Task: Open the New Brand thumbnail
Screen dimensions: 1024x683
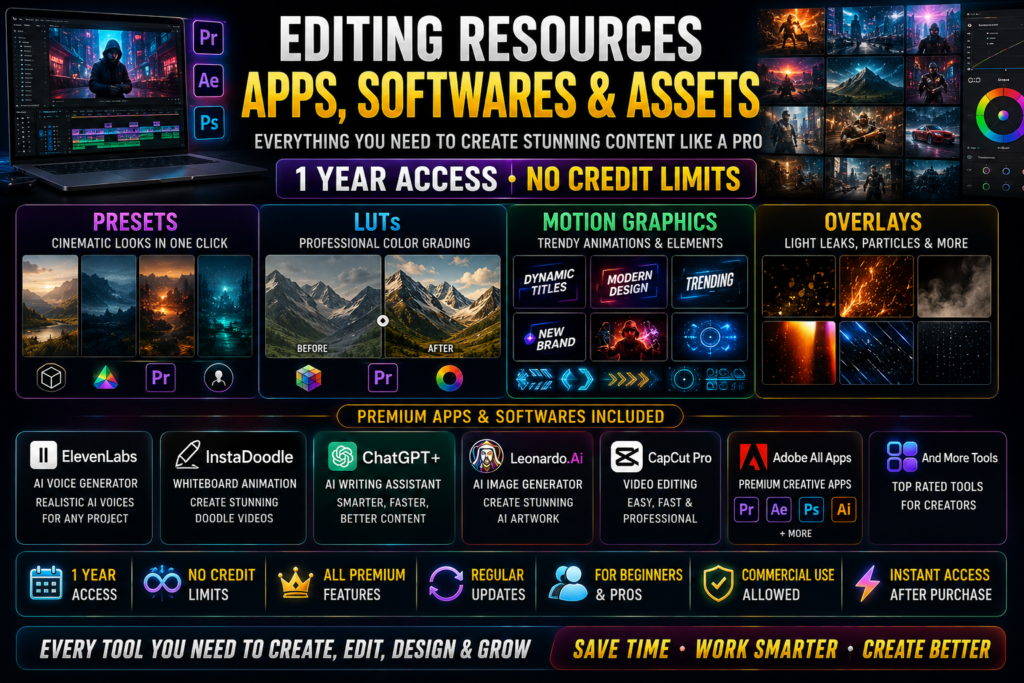Action: pyautogui.click(x=550, y=337)
